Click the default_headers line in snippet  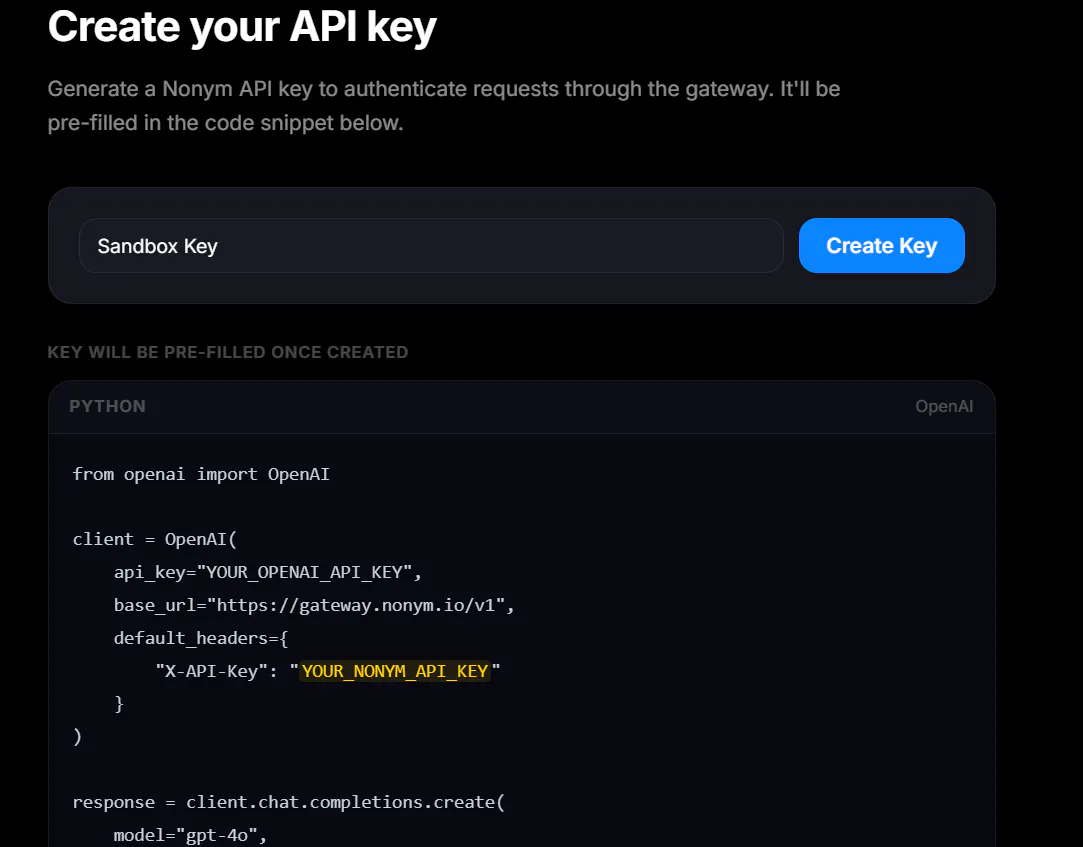pos(201,638)
